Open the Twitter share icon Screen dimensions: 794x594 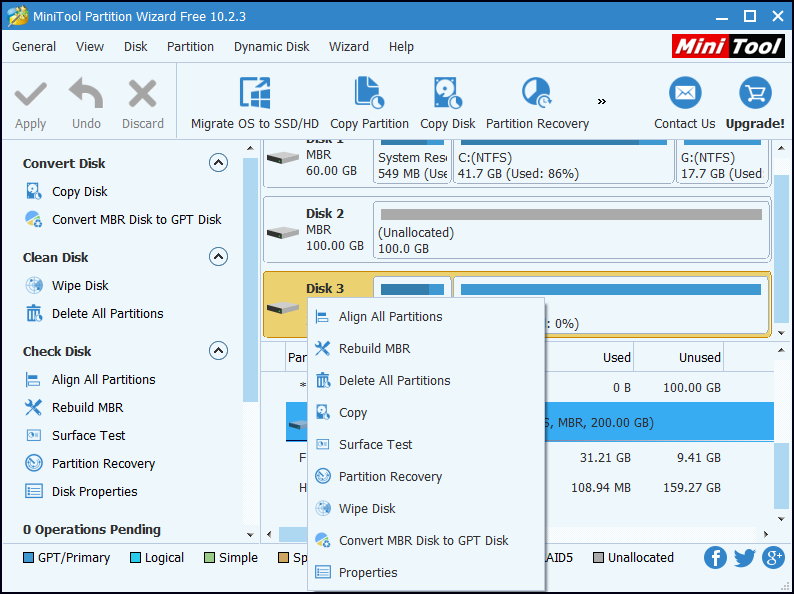click(744, 558)
